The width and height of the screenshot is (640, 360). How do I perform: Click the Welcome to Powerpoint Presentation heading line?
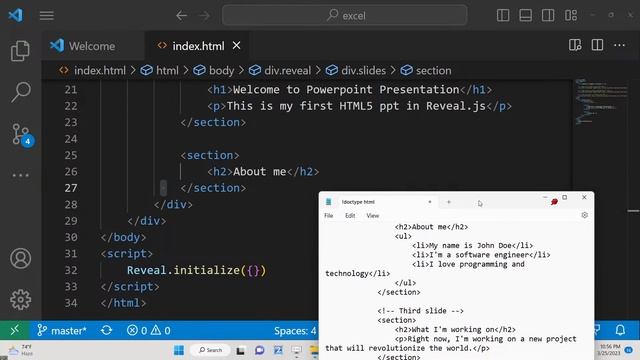(x=349, y=89)
